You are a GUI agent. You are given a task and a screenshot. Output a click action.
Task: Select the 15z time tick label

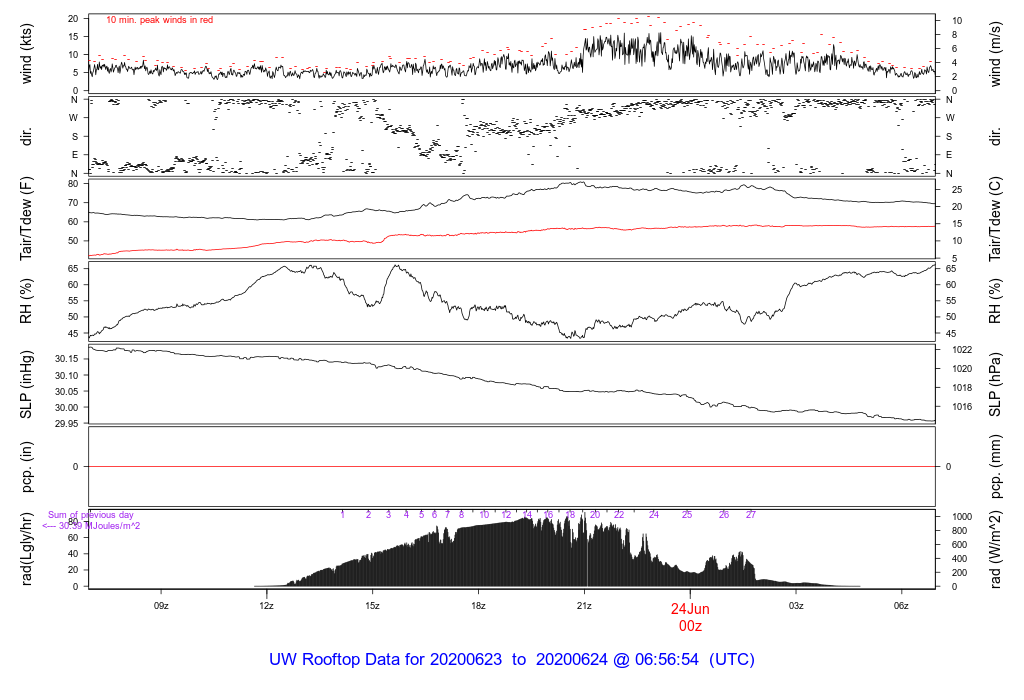[372, 606]
